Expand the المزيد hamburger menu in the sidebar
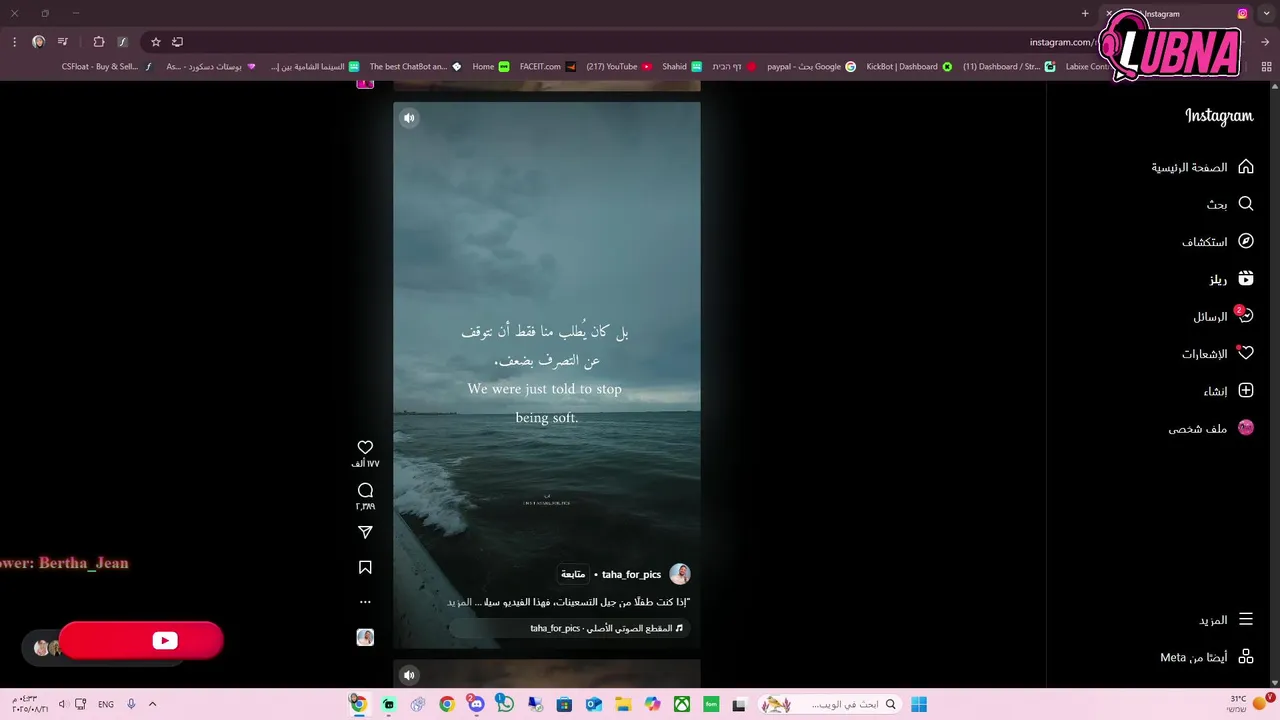 click(x=1225, y=620)
